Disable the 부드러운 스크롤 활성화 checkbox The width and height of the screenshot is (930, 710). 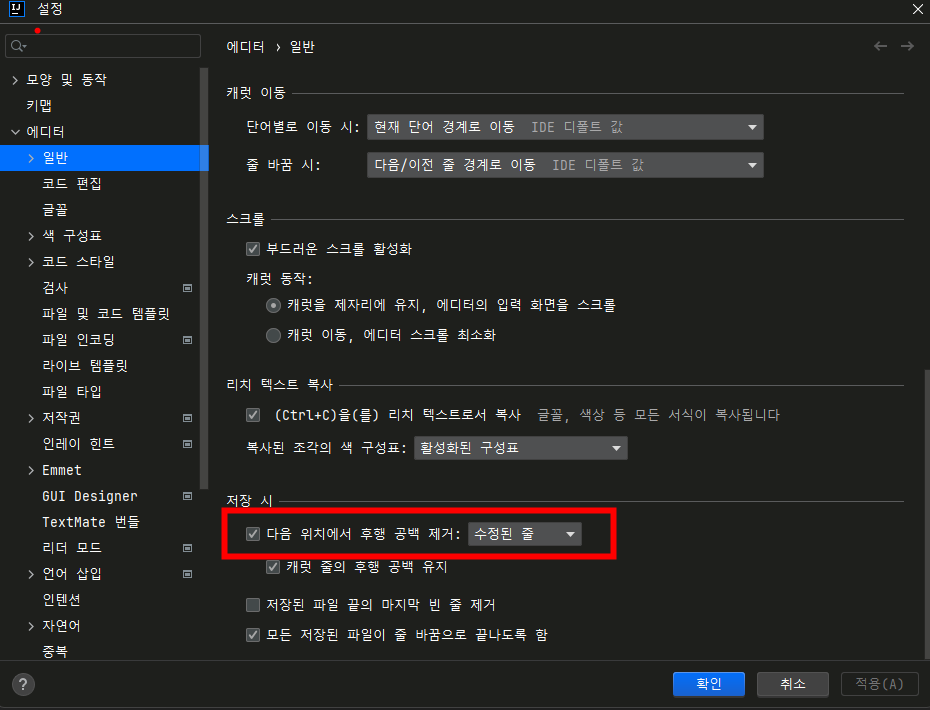(253, 249)
